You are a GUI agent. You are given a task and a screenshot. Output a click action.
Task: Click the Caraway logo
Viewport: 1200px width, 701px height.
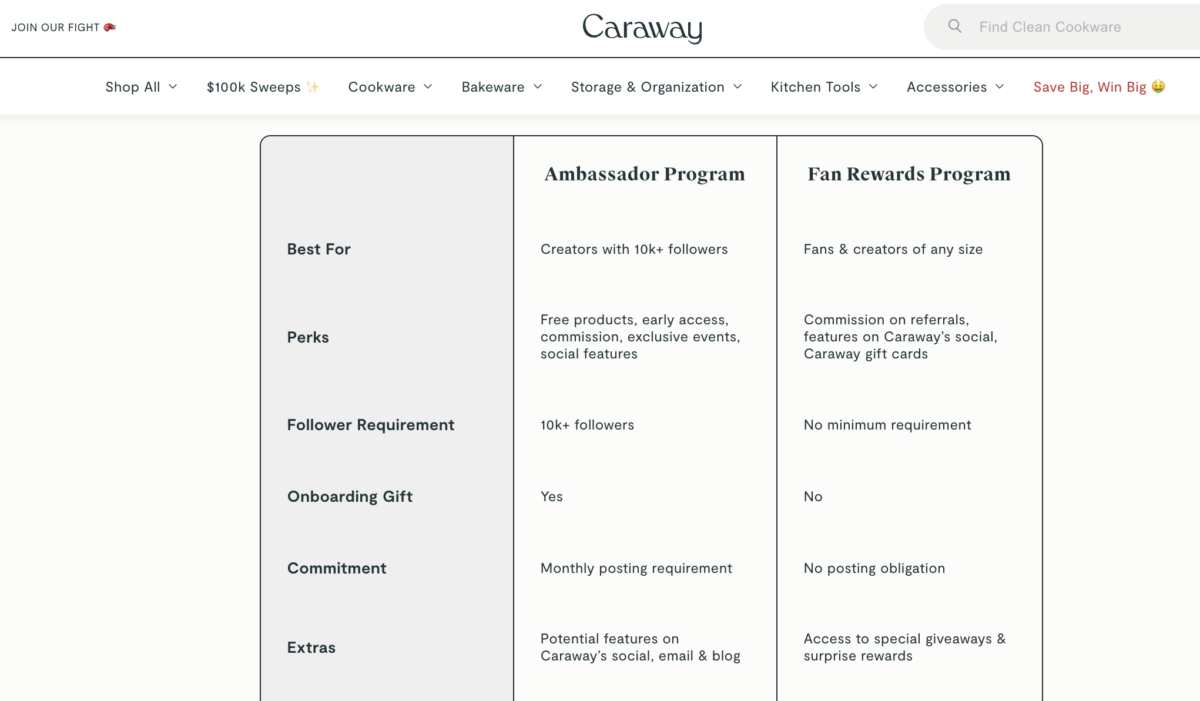[x=642, y=28]
